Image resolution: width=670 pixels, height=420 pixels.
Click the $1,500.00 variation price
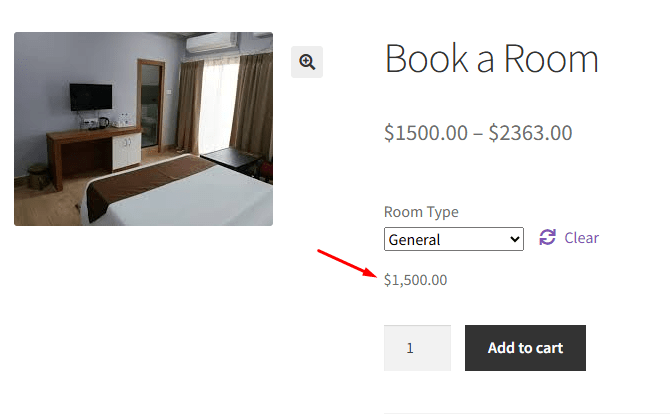pos(415,280)
